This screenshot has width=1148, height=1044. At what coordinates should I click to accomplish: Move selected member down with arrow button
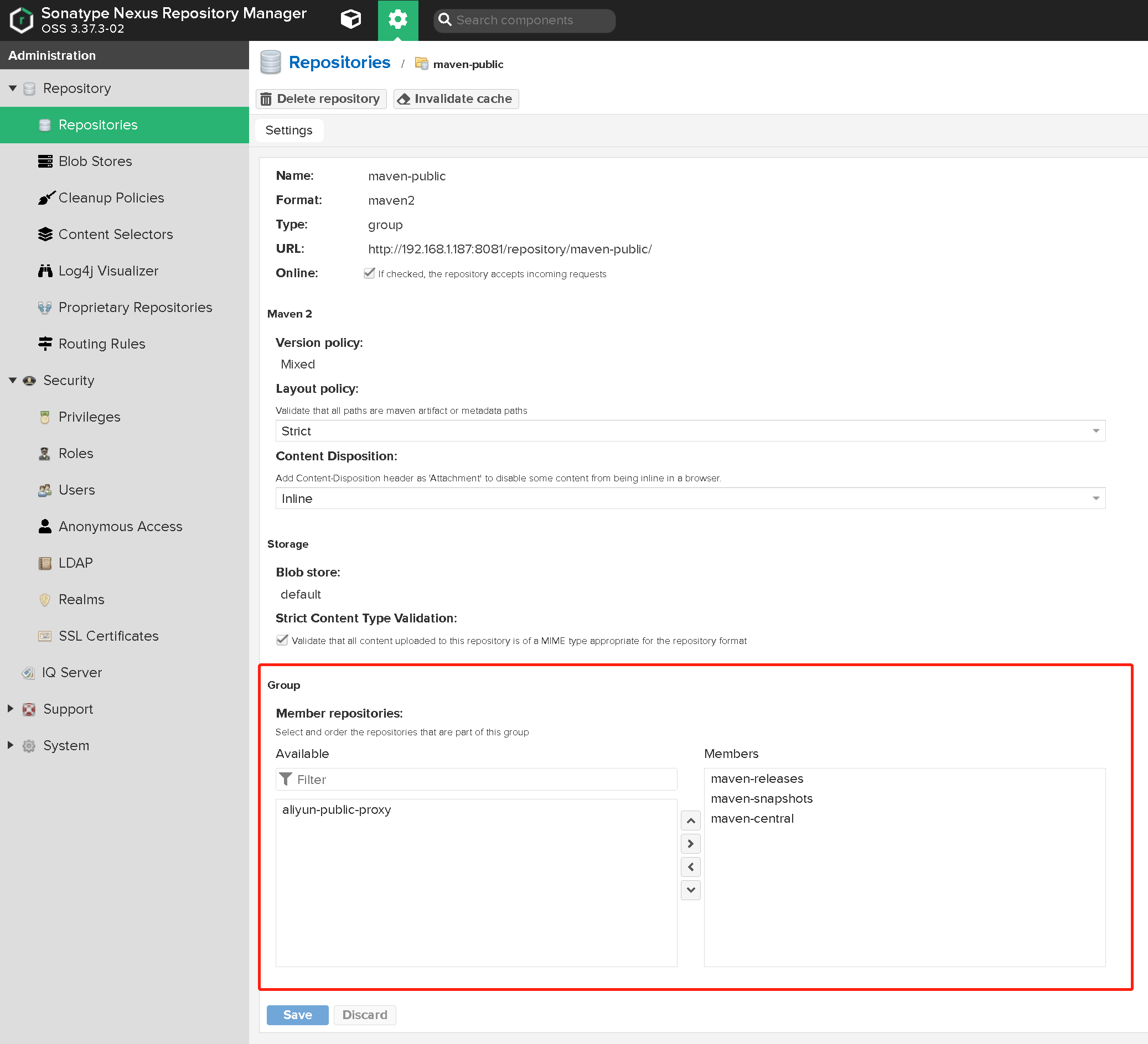pyautogui.click(x=690, y=890)
